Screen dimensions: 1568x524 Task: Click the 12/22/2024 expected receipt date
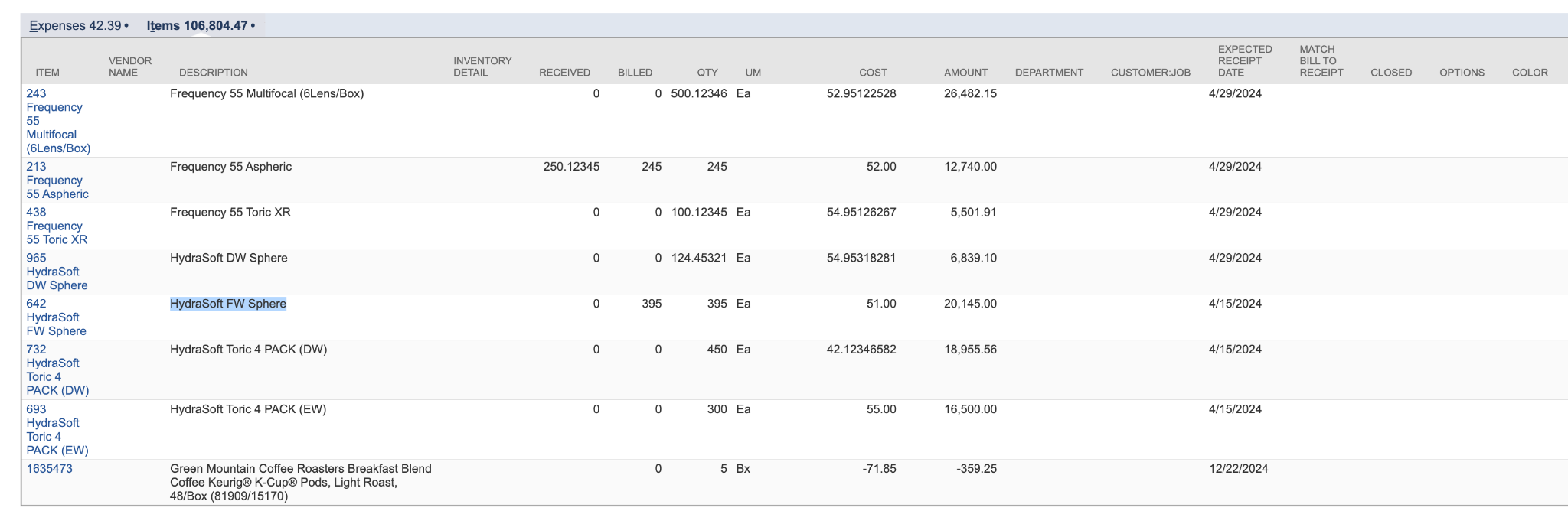click(x=1239, y=469)
